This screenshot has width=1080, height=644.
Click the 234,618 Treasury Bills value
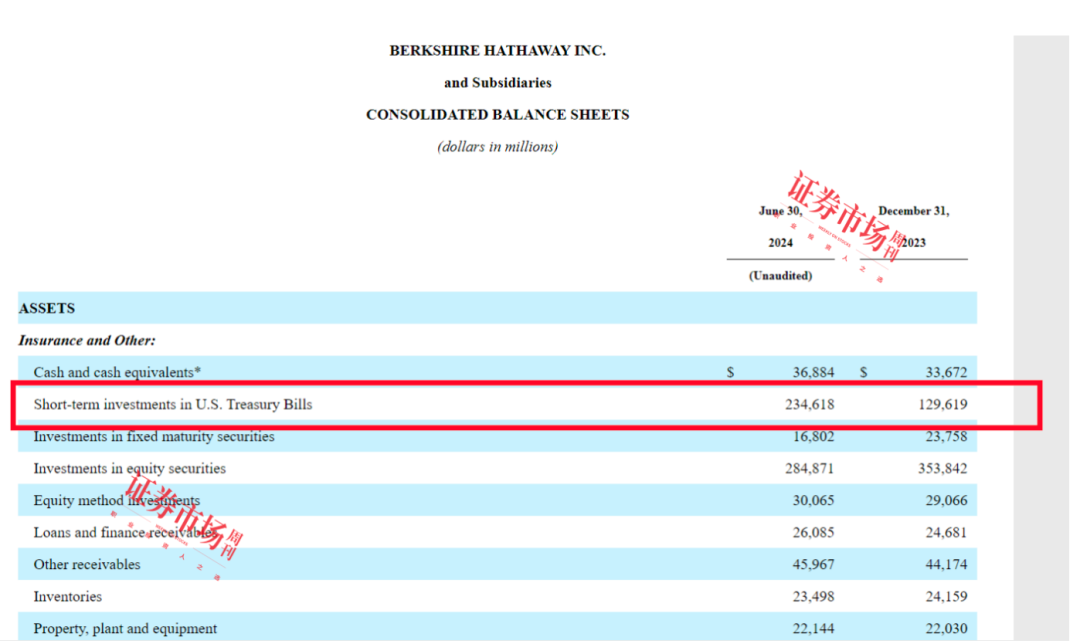[809, 404]
